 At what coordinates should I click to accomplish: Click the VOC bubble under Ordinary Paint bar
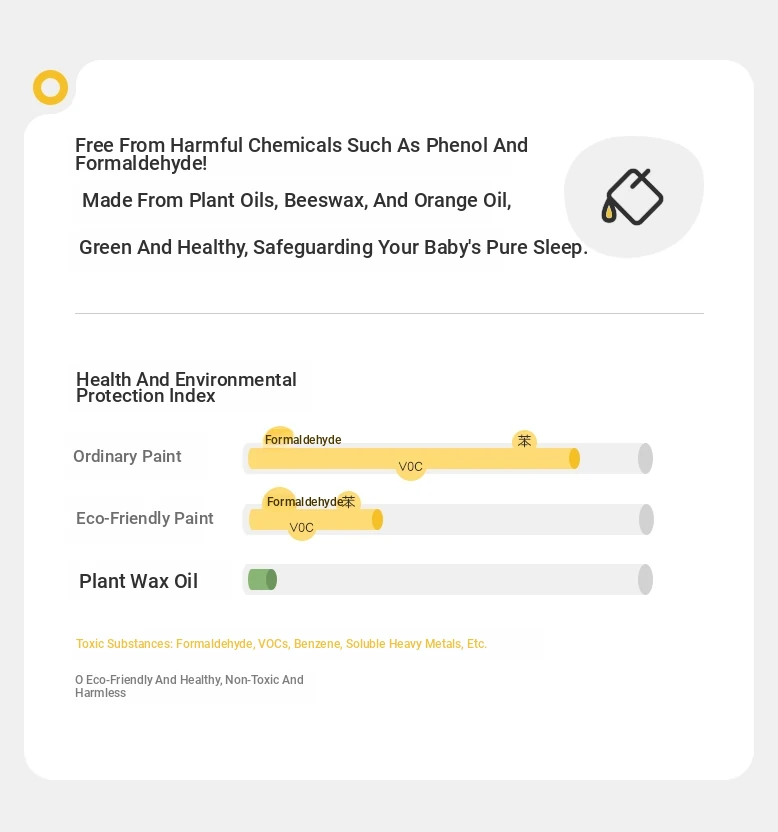tap(411, 466)
